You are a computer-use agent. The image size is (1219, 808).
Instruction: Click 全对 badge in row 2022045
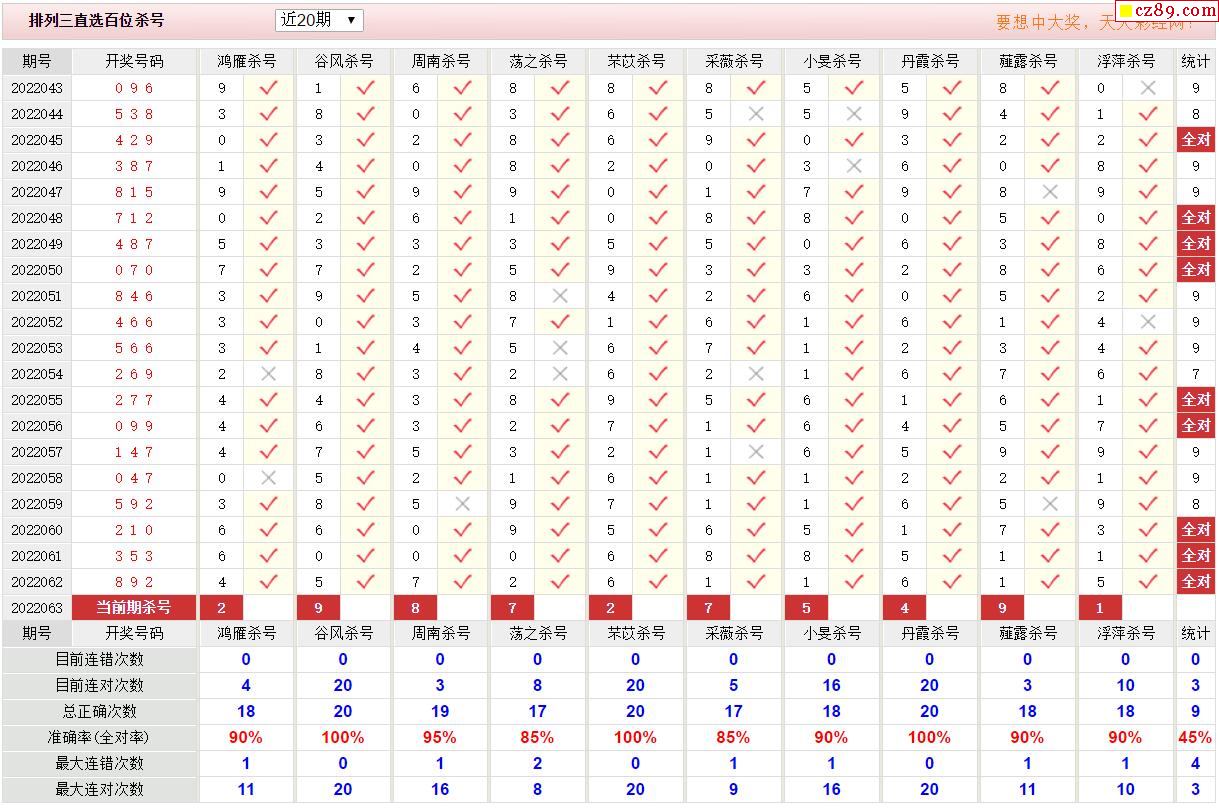point(1196,140)
